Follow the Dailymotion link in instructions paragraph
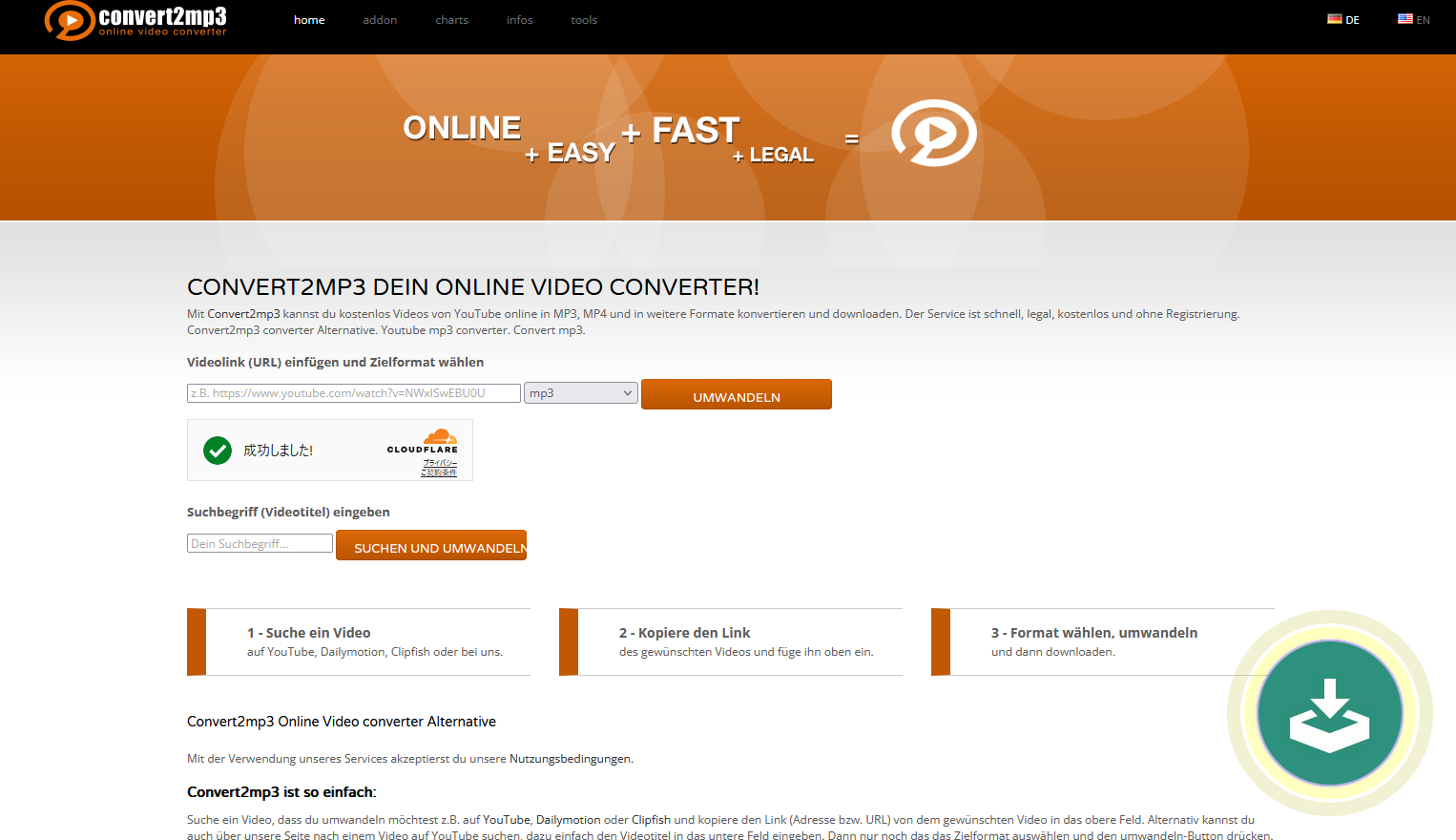This screenshot has width=1456, height=840. (568, 820)
